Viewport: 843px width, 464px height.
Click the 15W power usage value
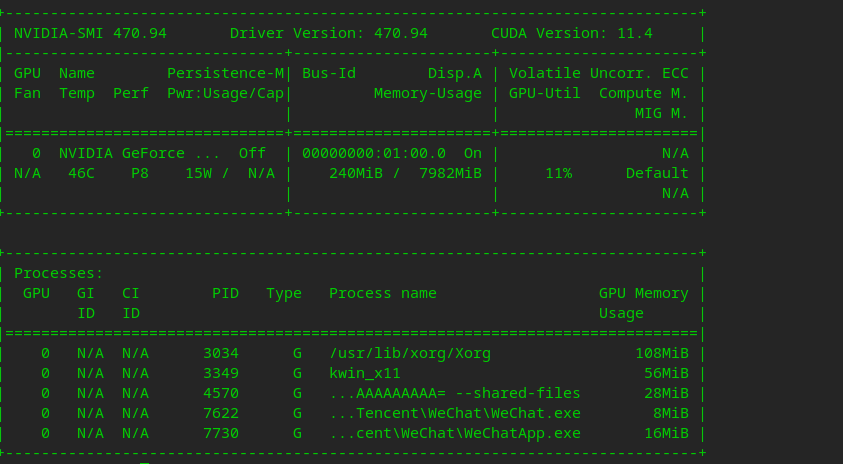point(198,174)
